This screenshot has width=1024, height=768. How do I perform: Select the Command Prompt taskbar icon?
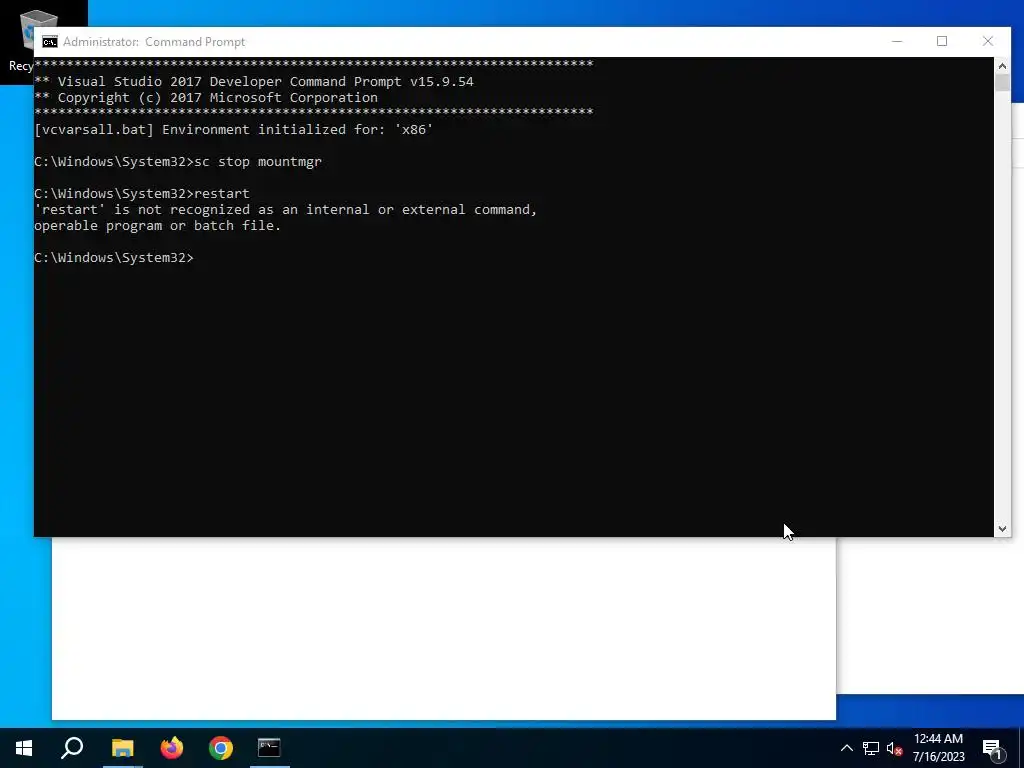click(269, 748)
